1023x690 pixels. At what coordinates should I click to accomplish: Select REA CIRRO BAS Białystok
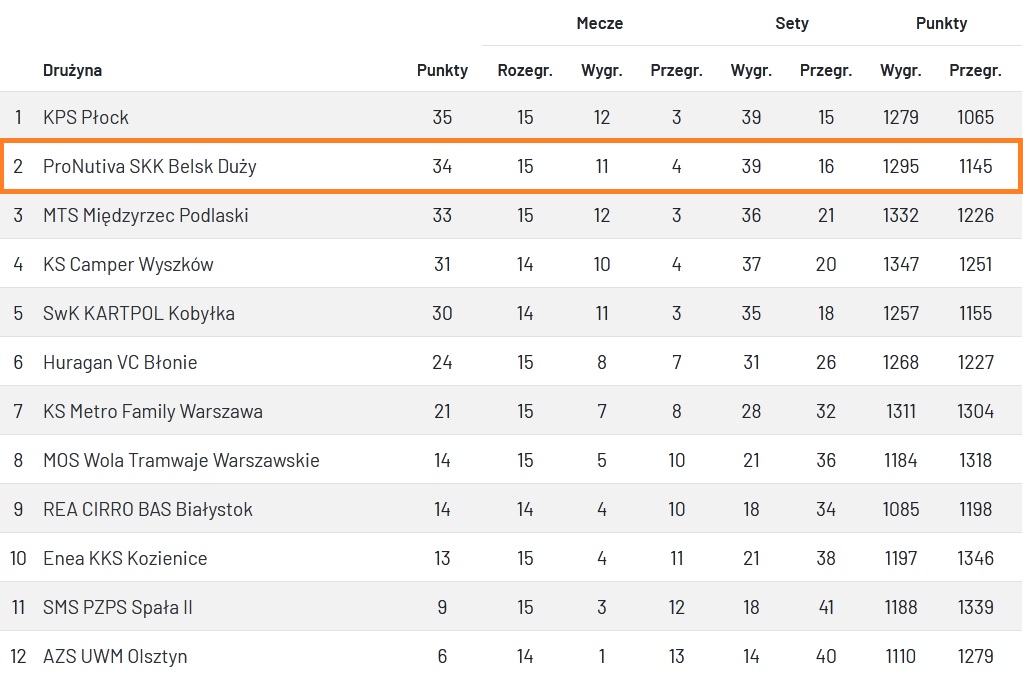pyautogui.click(x=147, y=509)
